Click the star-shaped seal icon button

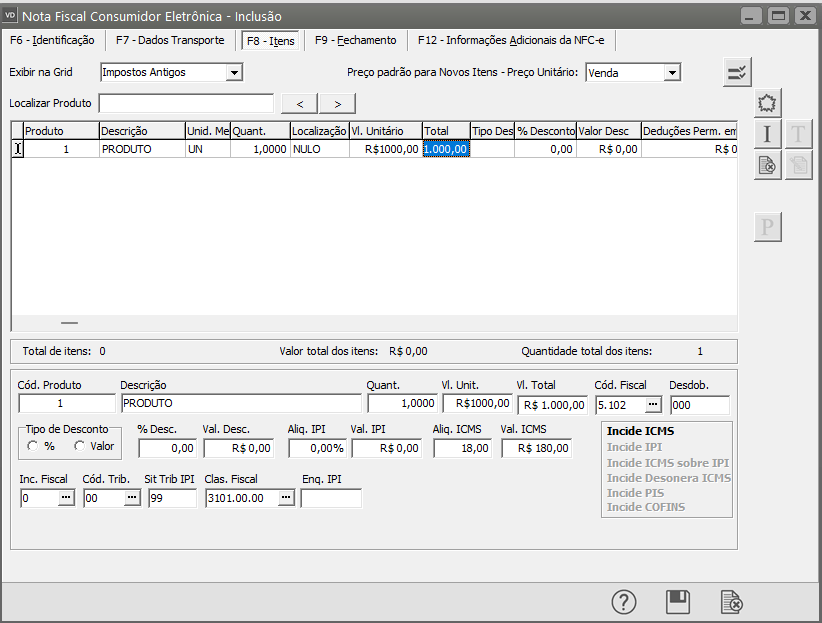(768, 103)
